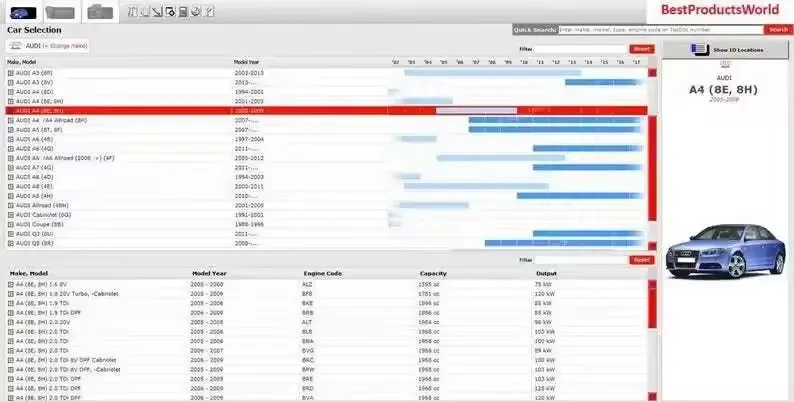
Task: Click the calculator icon in the top toolbar
Action: pos(183,11)
